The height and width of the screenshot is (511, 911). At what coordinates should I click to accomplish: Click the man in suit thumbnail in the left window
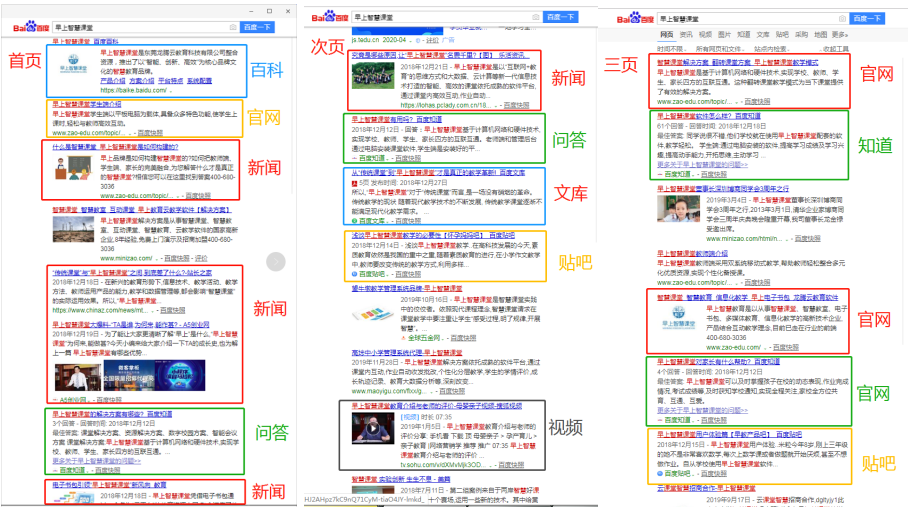77,375
